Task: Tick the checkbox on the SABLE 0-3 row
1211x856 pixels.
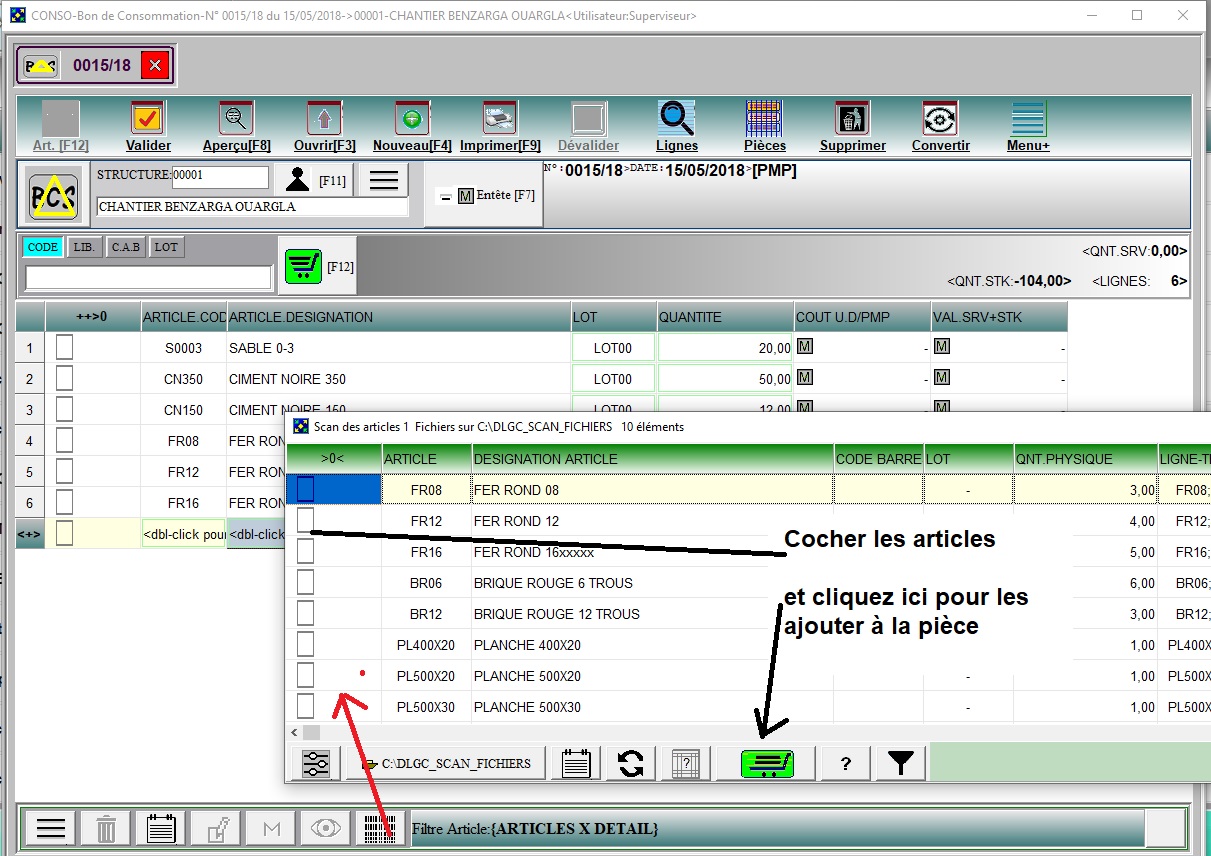Action: [x=64, y=347]
